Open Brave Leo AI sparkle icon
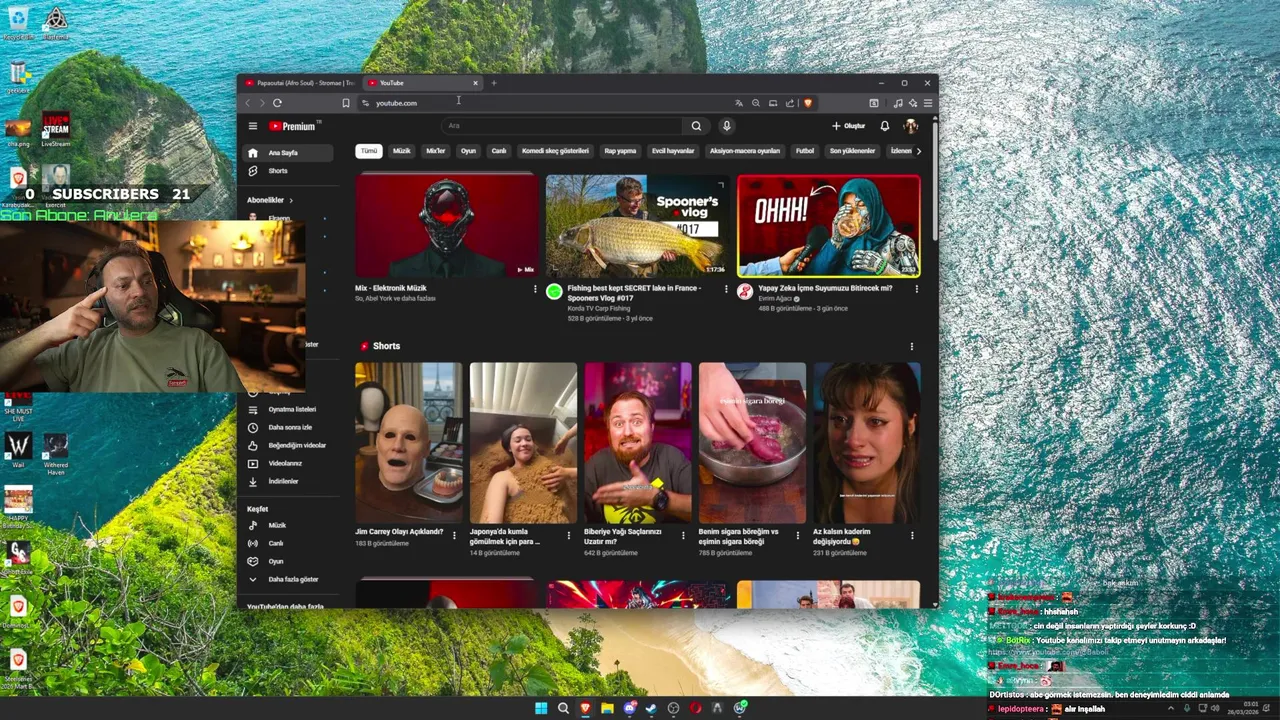Screen dimensions: 1280x720 [913, 103]
